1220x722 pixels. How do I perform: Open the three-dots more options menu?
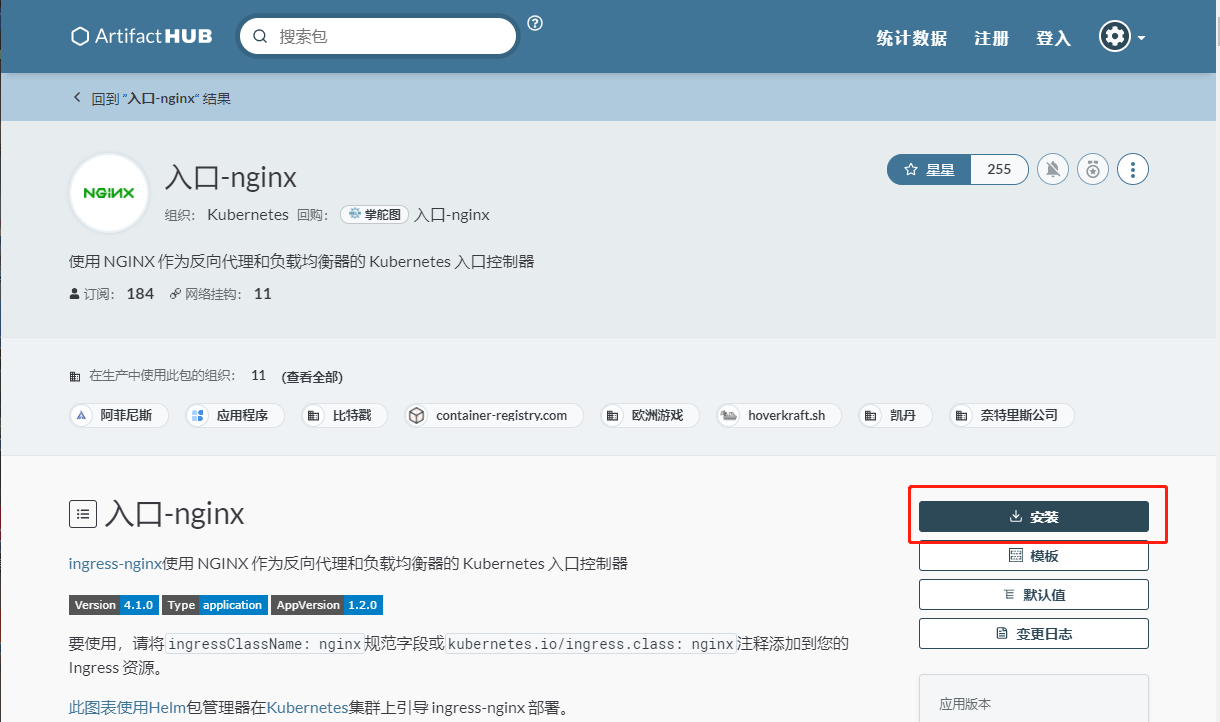coord(1133,170)
